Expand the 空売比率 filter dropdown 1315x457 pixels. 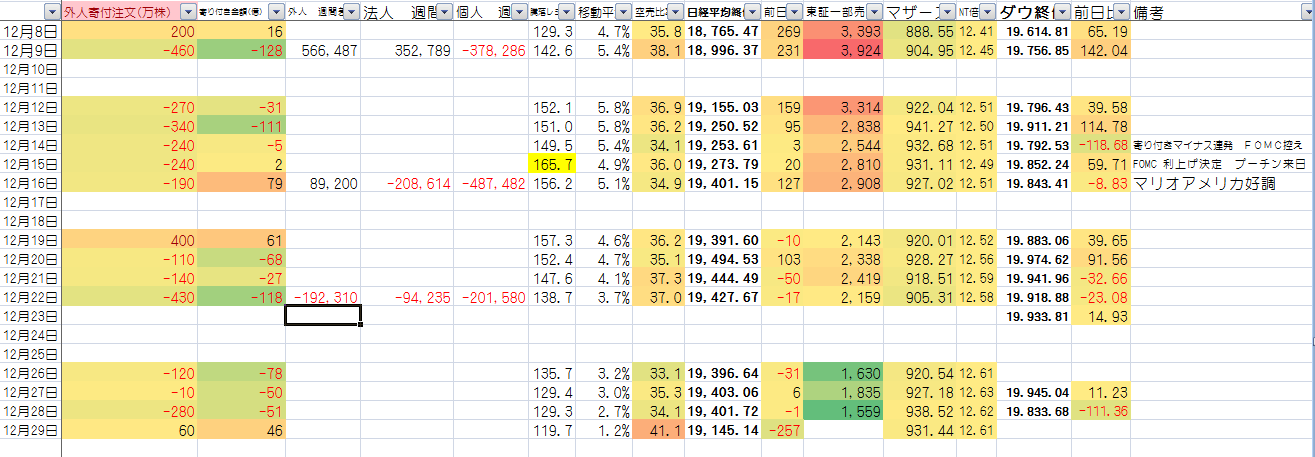point(675,12)
